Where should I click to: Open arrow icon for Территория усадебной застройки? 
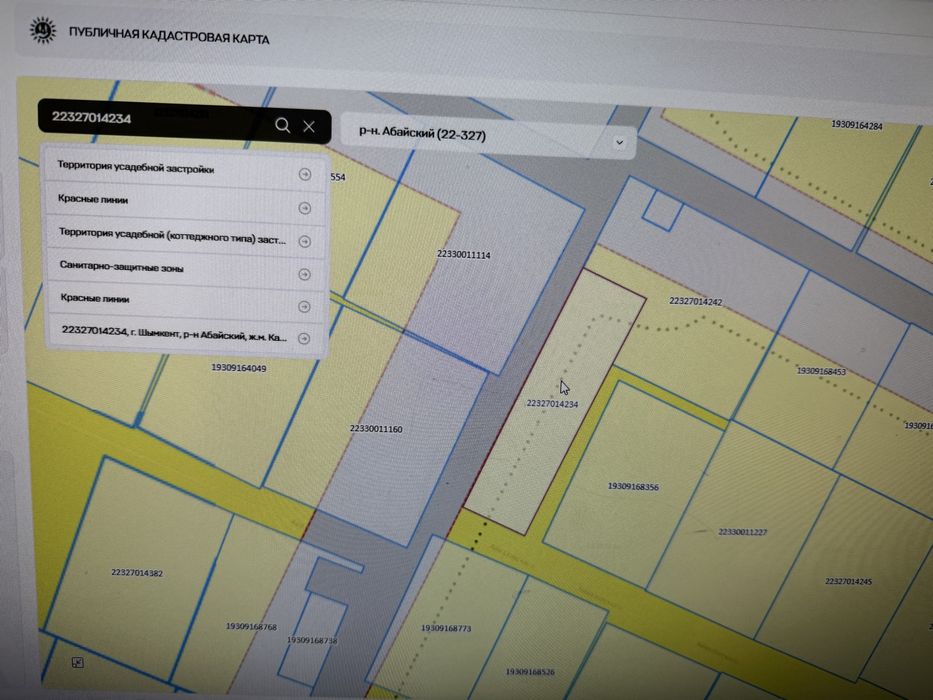305,174
